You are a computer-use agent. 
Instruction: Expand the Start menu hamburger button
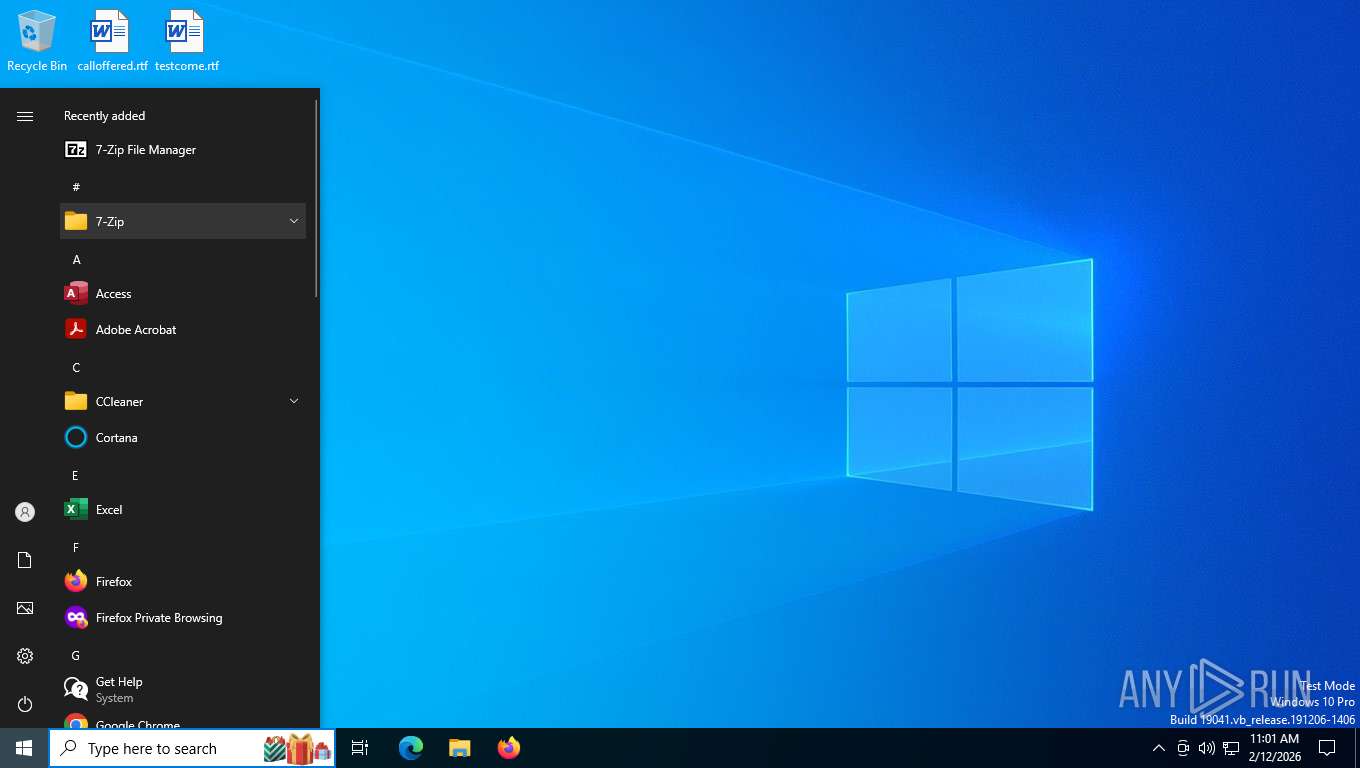tap(25, 117)
